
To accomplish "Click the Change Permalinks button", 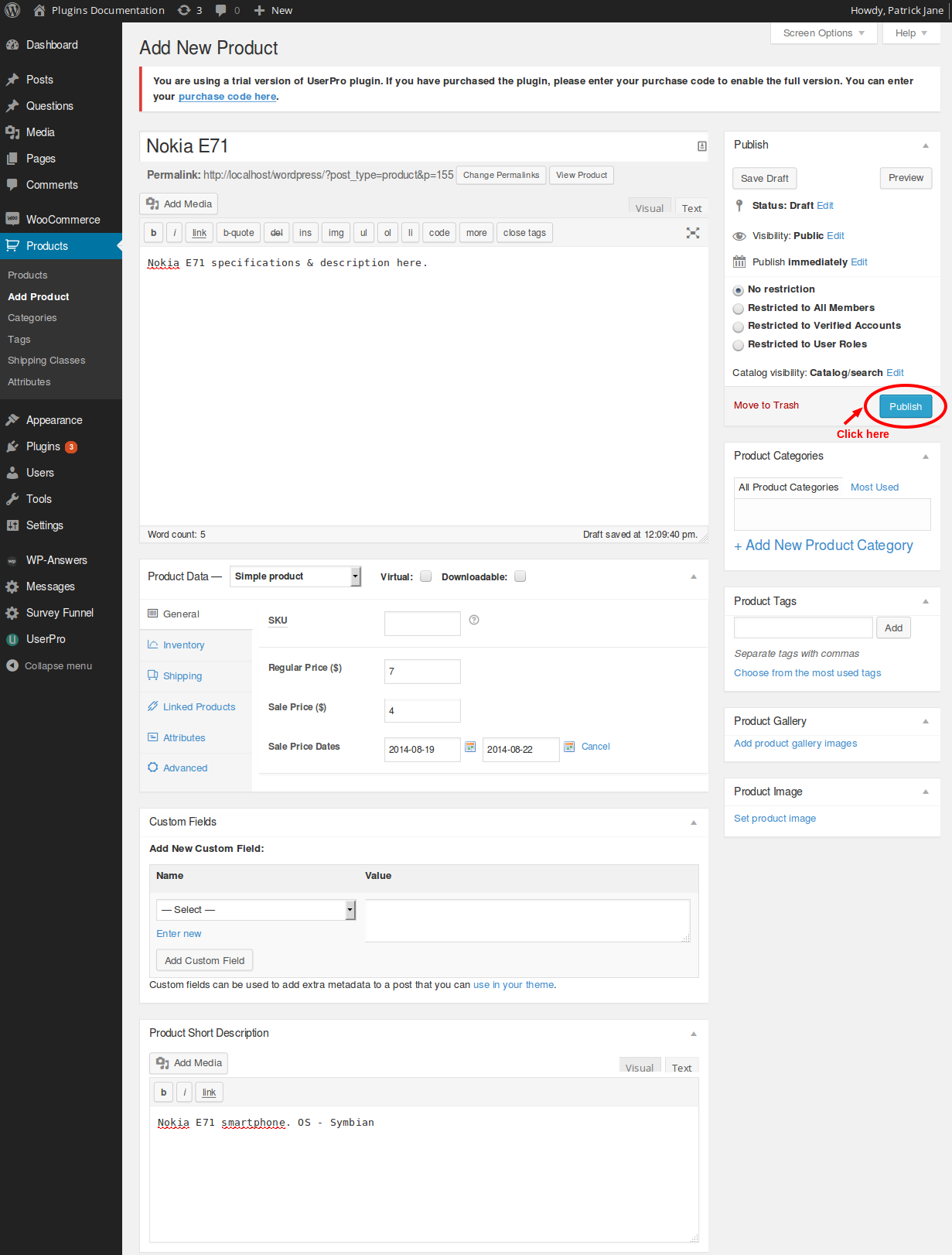I will coord(501,176).
